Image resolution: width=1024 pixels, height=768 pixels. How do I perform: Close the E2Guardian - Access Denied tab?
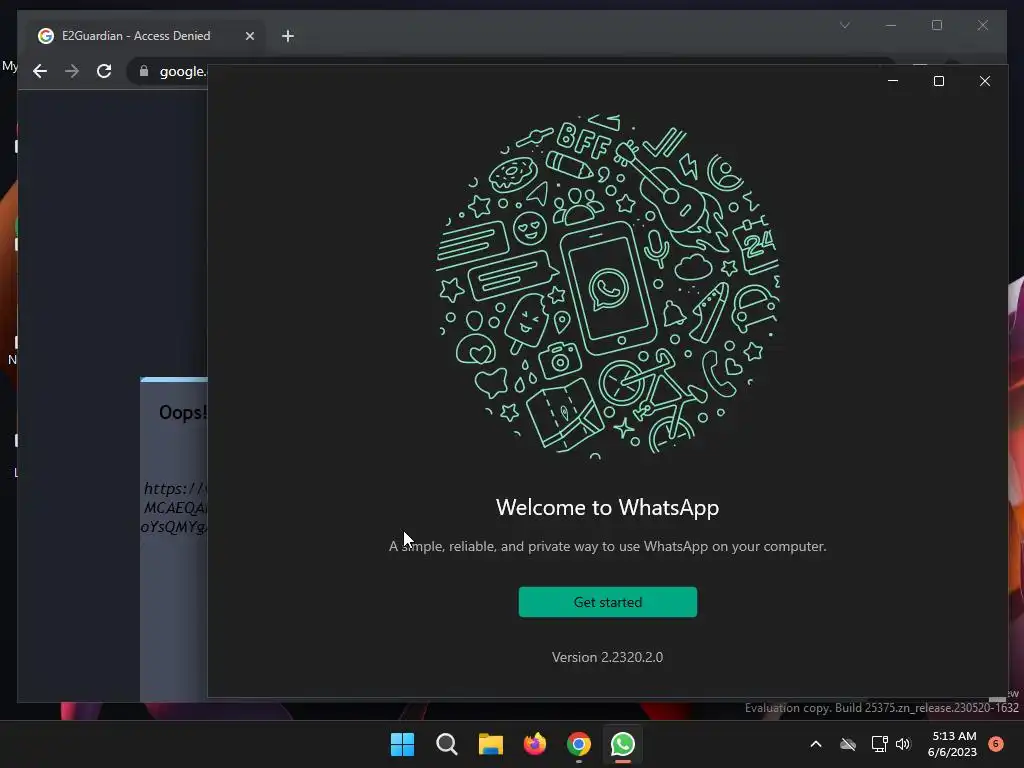tap(249, 36)
